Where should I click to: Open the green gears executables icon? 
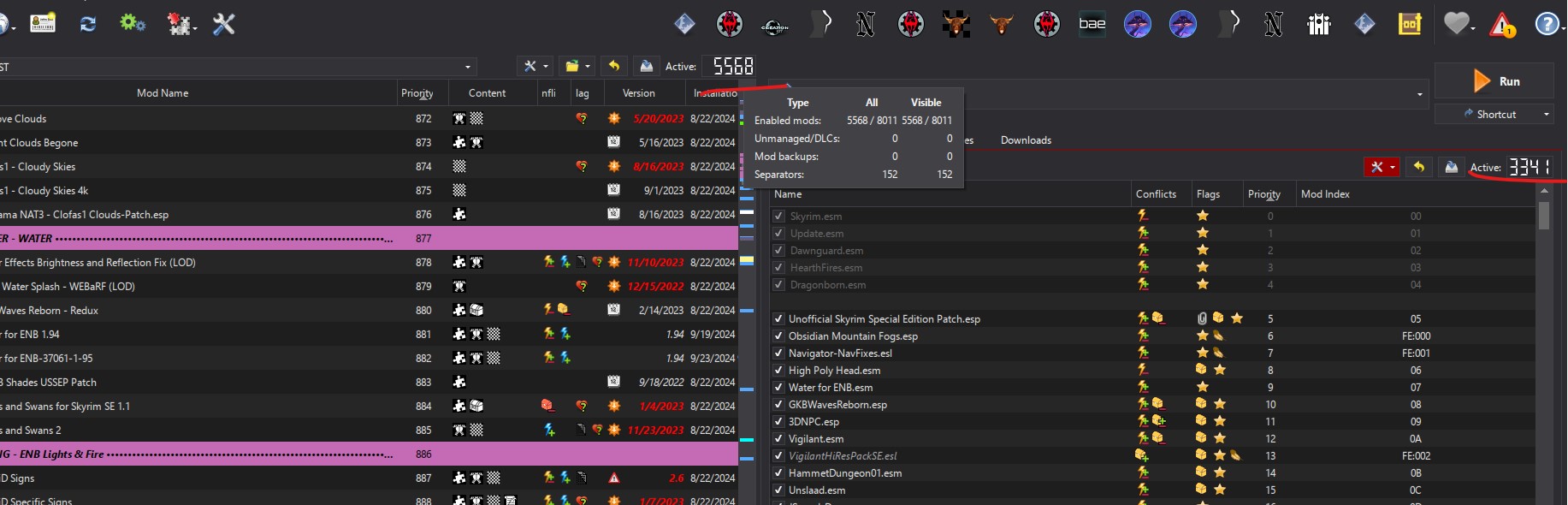(132, 23)
